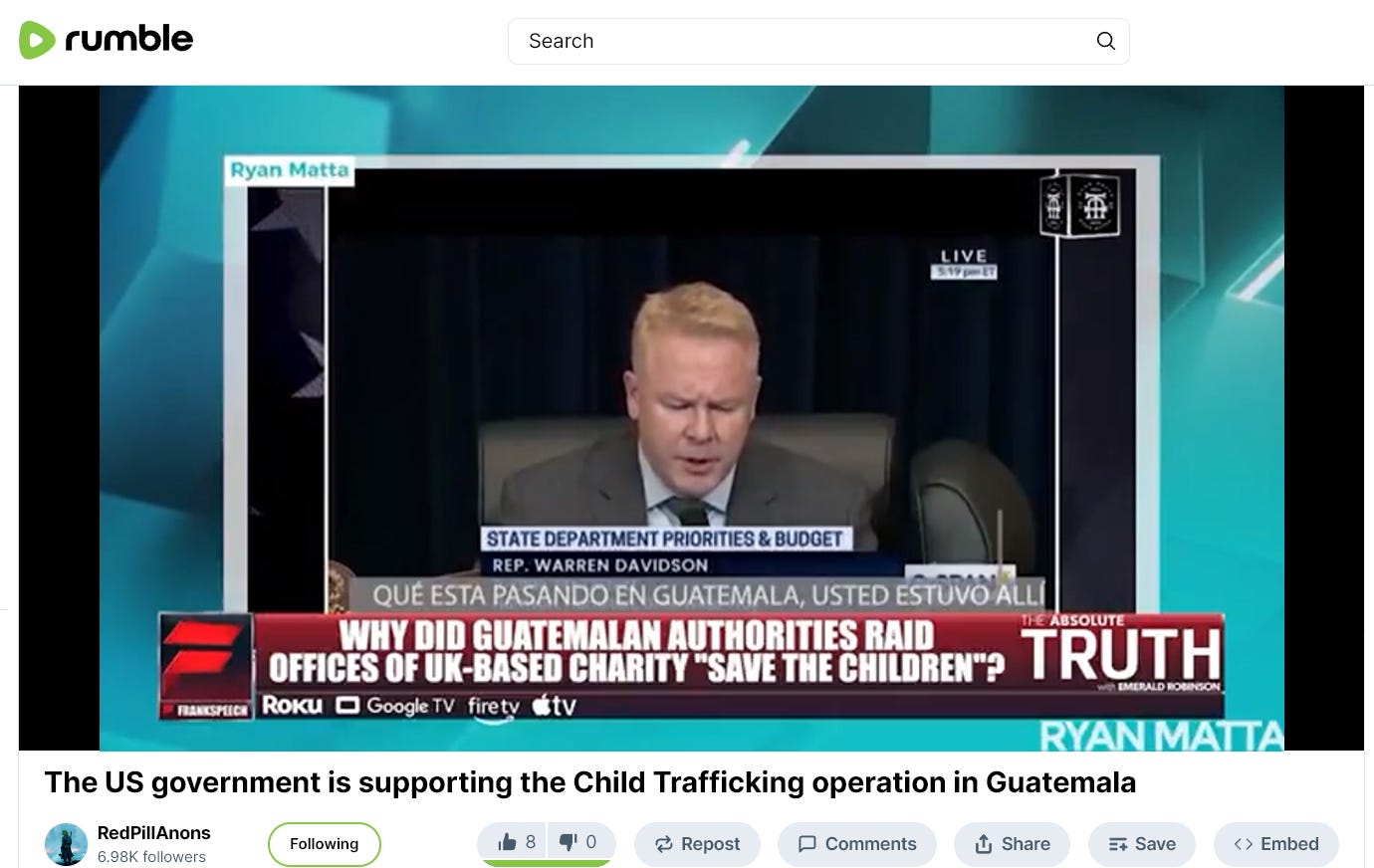
Task: Click the like ratio green bar
Action: click(546, 863)
